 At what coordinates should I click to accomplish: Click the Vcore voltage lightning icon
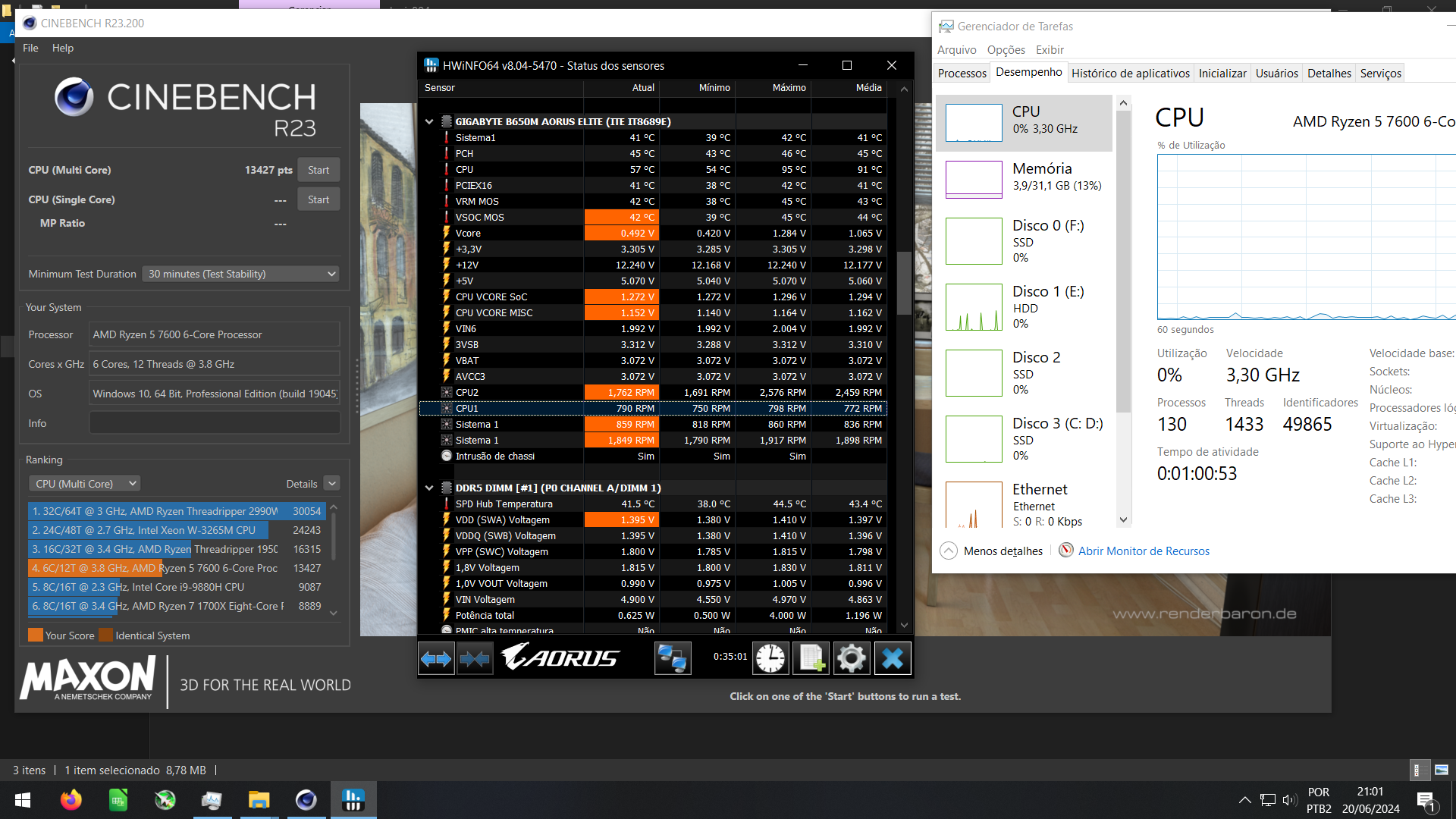click(x=447, y=233)
